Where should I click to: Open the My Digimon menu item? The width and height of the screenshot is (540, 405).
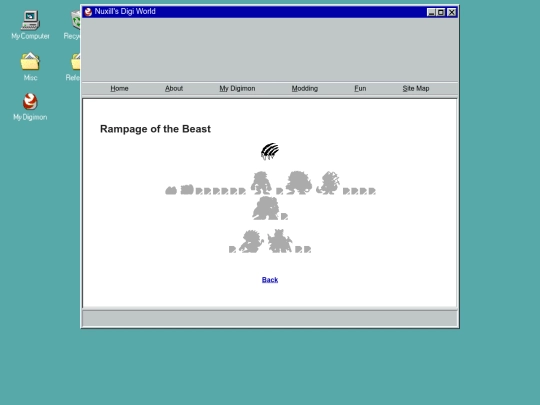[x=237, y=89]
